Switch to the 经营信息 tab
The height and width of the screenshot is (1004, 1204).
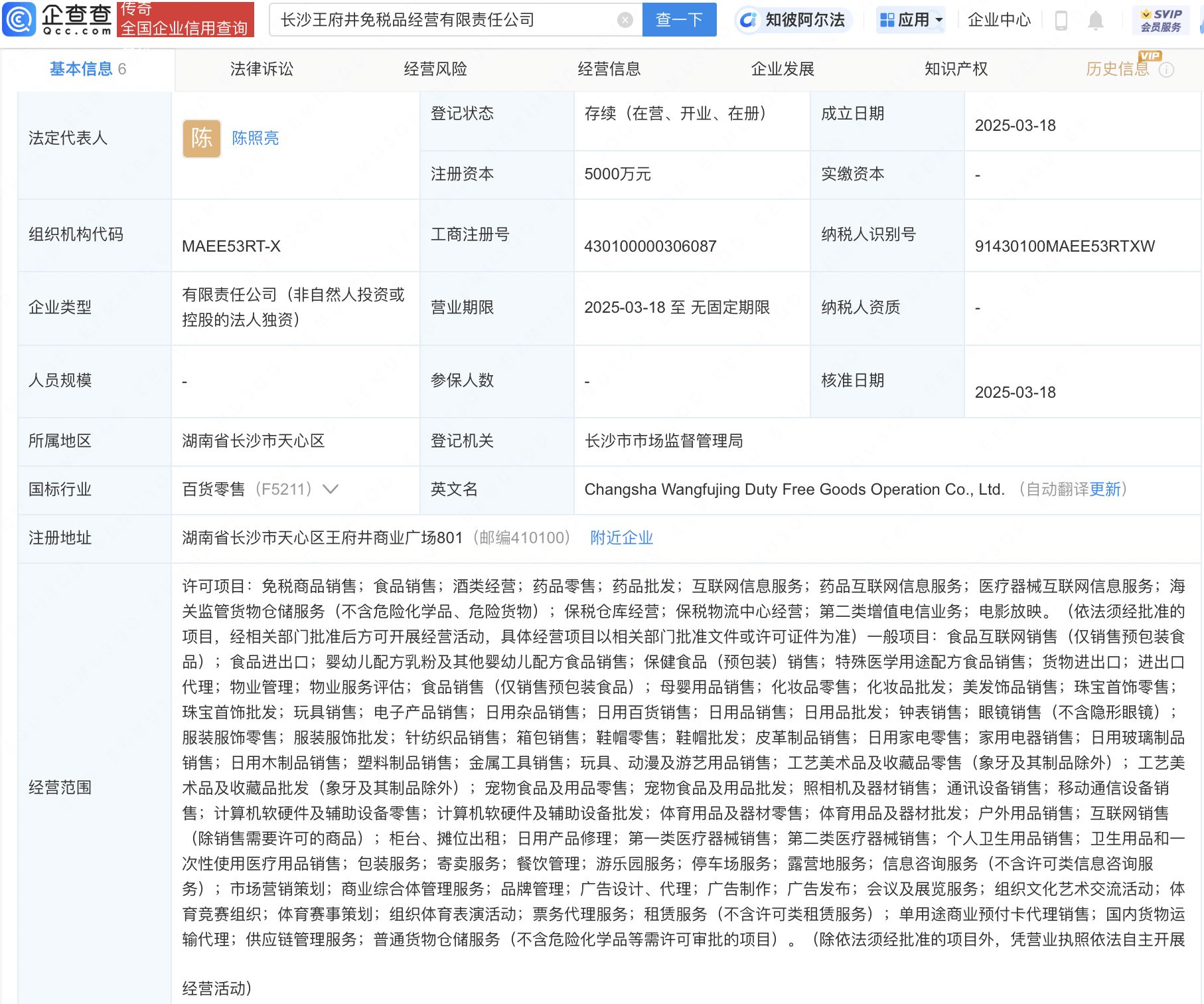click(609, 69)
